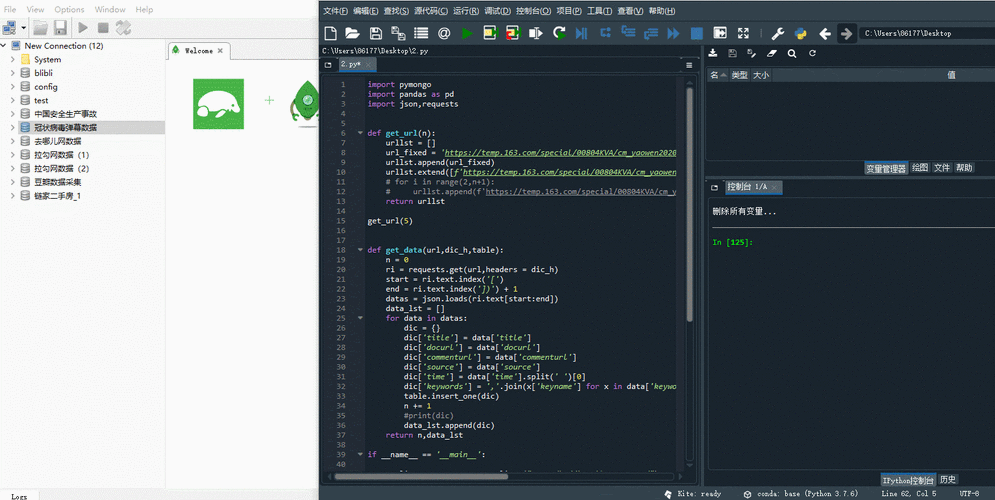Click the conda: base (Python 3.7.6) status
The height and width of the screenshot is (500, 995).
(801, 494)
